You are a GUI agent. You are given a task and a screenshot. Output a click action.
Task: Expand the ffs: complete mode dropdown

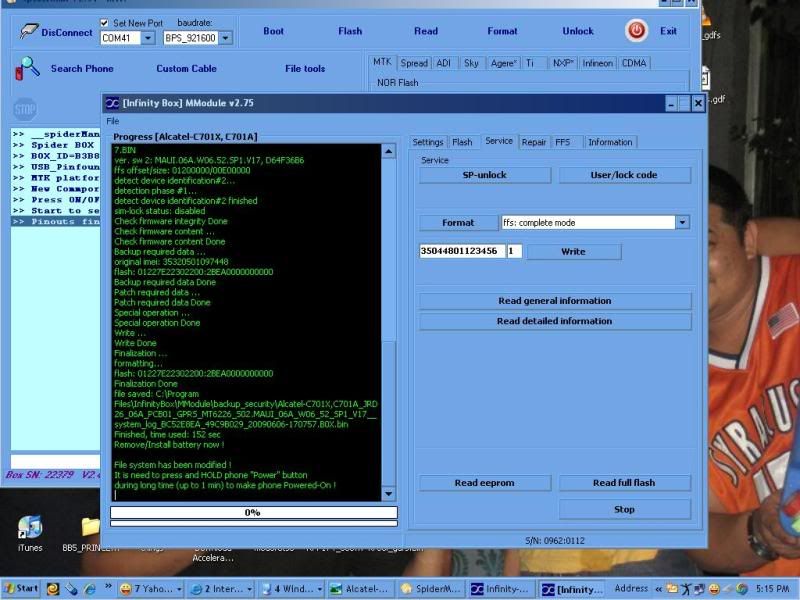click(x=683, y=222)
